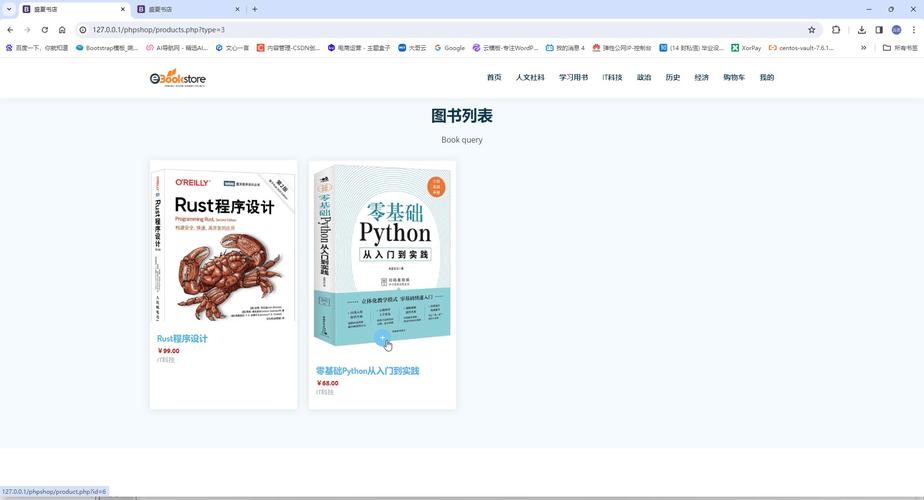
Task: Click the 图书列表 page heading
Action: point(462,116)
